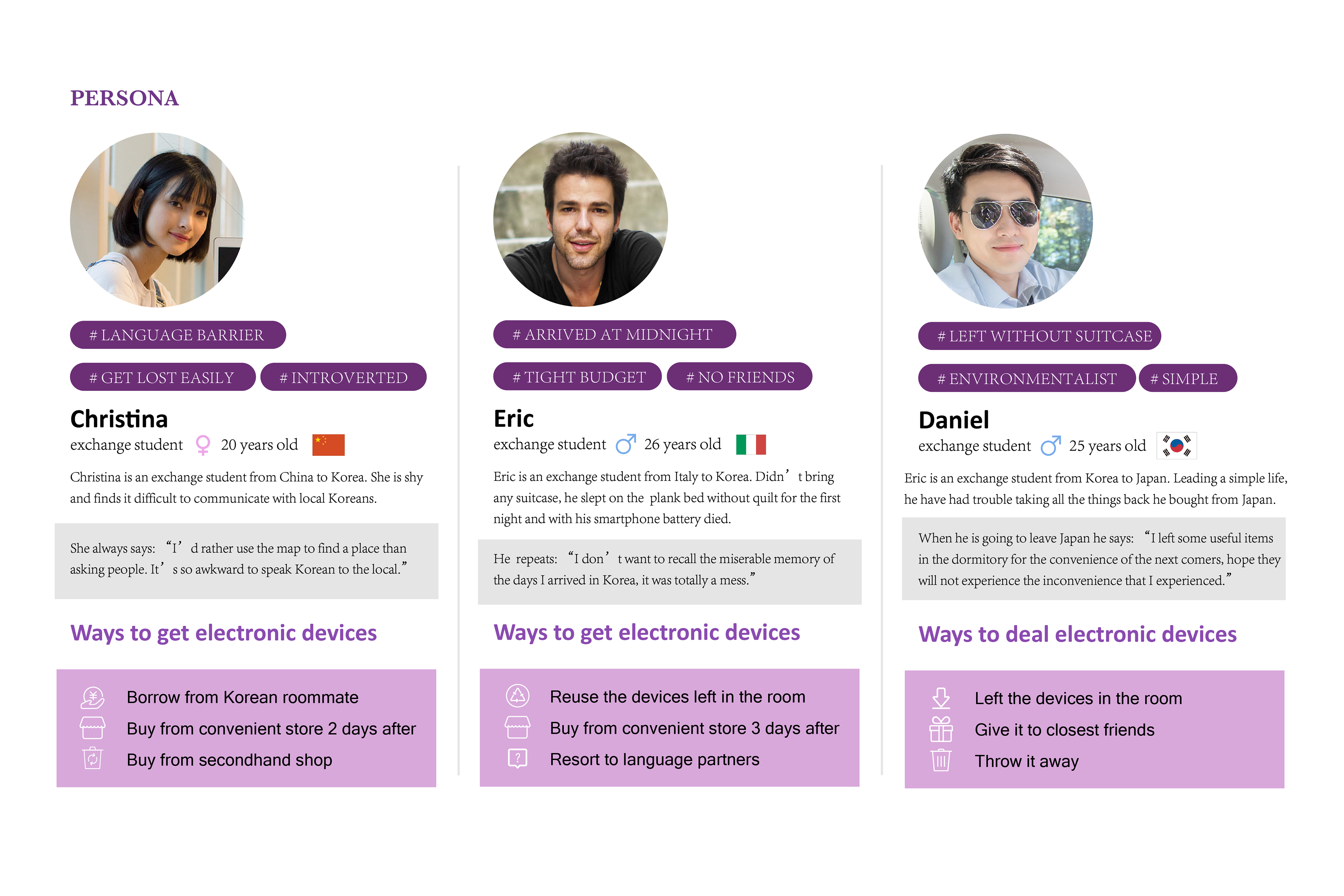Screen dimensions: 1344x896
Task: Click the download arrow icon beside Left the devices
Action: (x=940, y=698)
